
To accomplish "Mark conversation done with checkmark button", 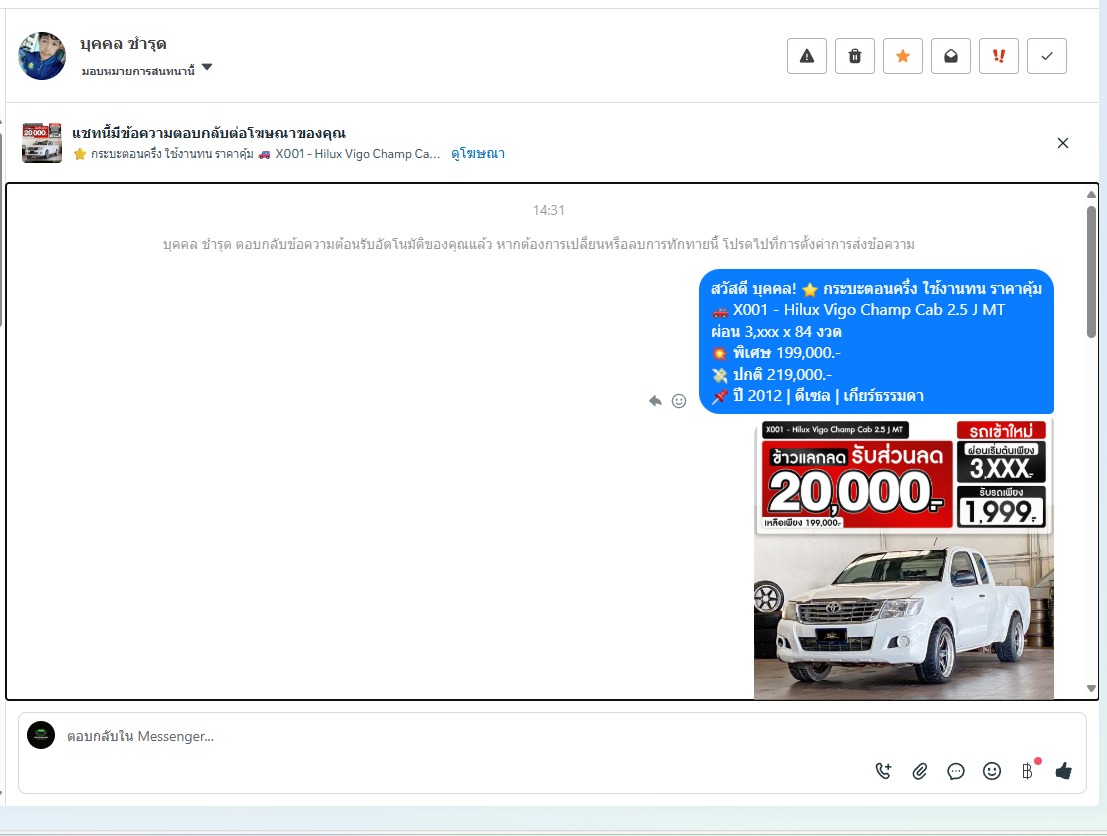I will coord(1047,56).
